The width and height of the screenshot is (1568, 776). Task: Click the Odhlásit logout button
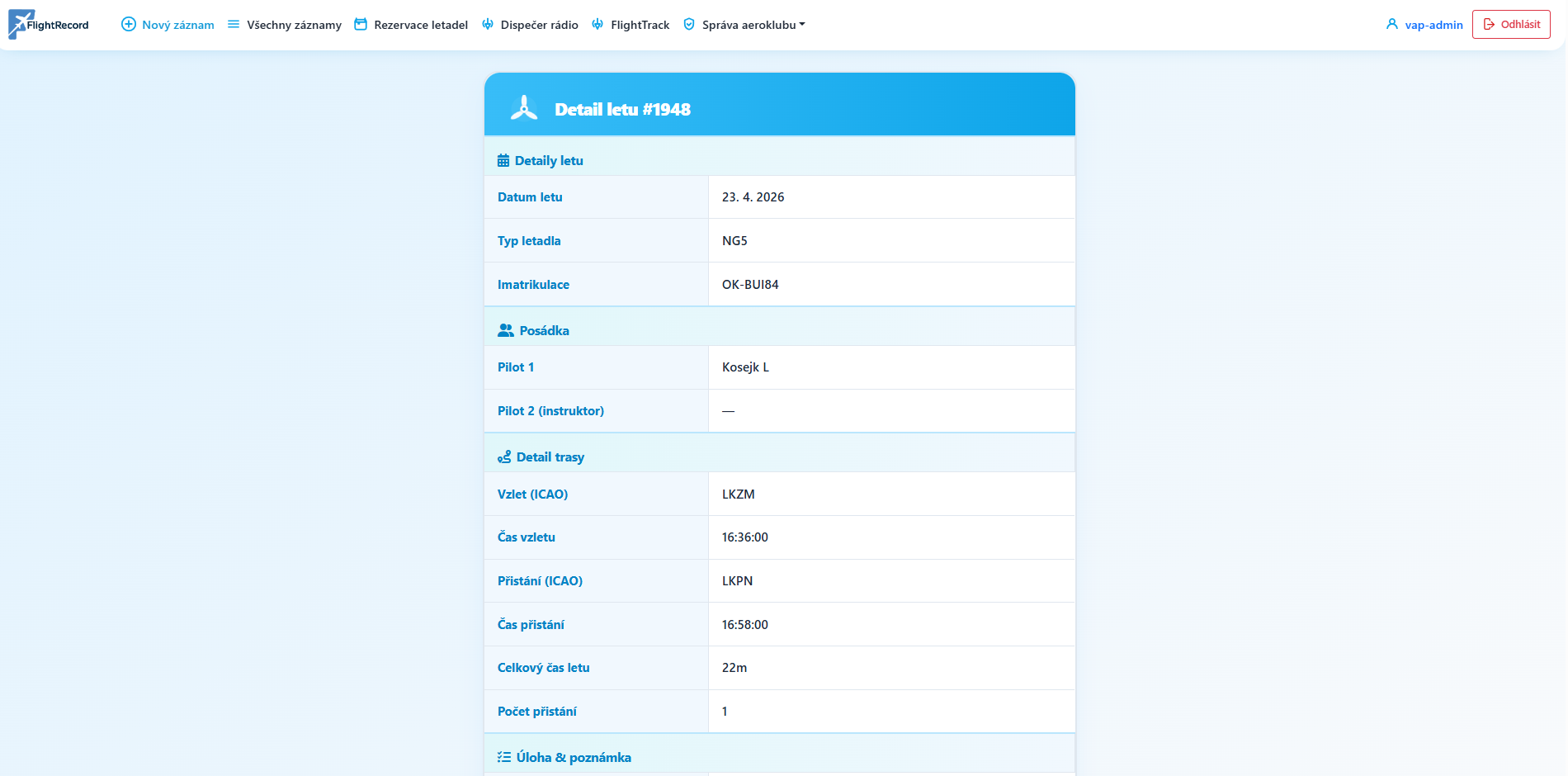1511,25
